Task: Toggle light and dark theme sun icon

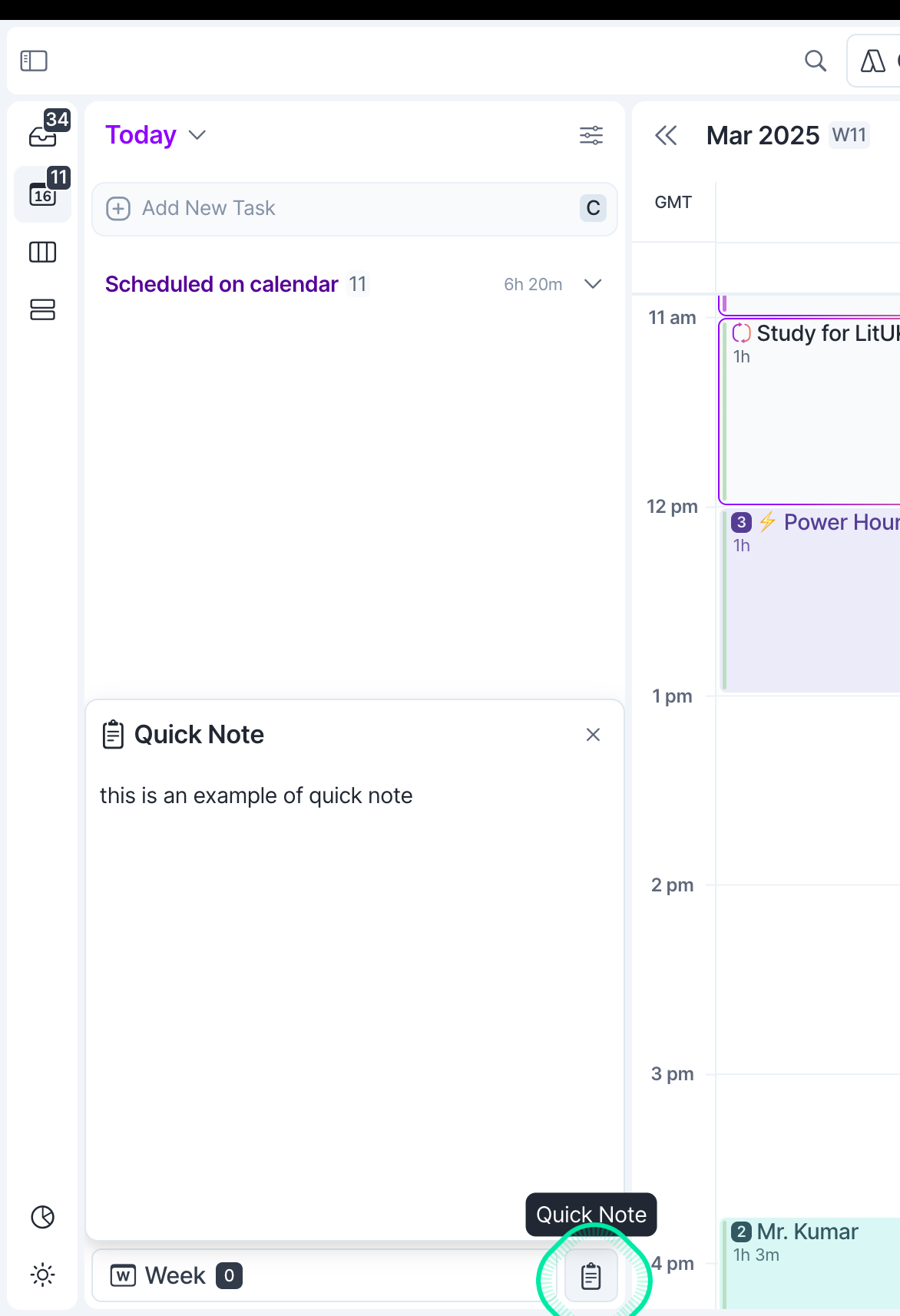Action: [x=43, y=1275]
